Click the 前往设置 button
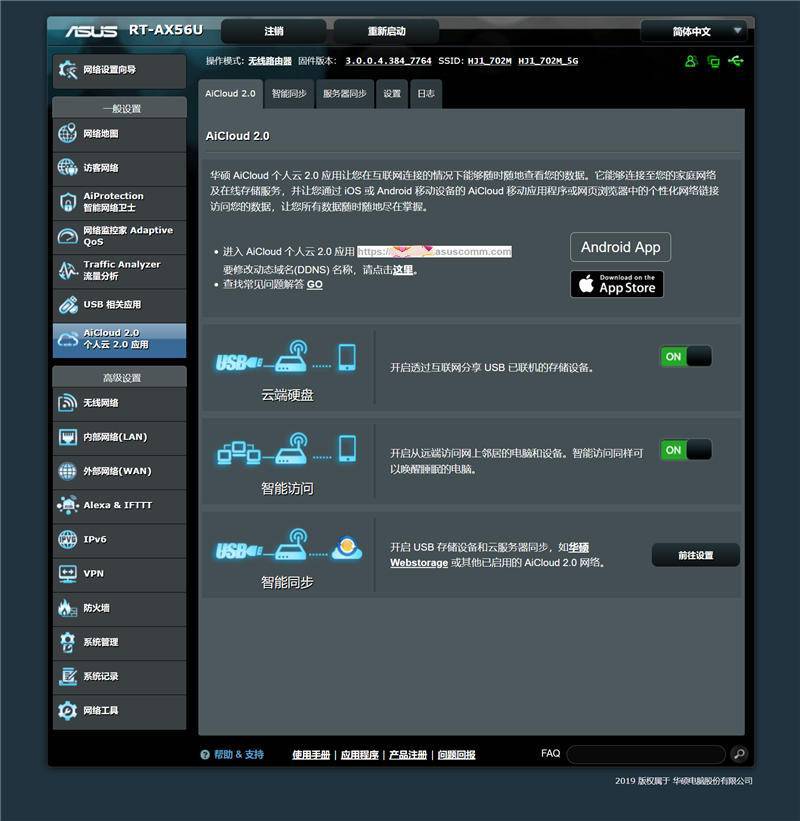This screenshot has height=821, width=800. click(x=696, y=555)
